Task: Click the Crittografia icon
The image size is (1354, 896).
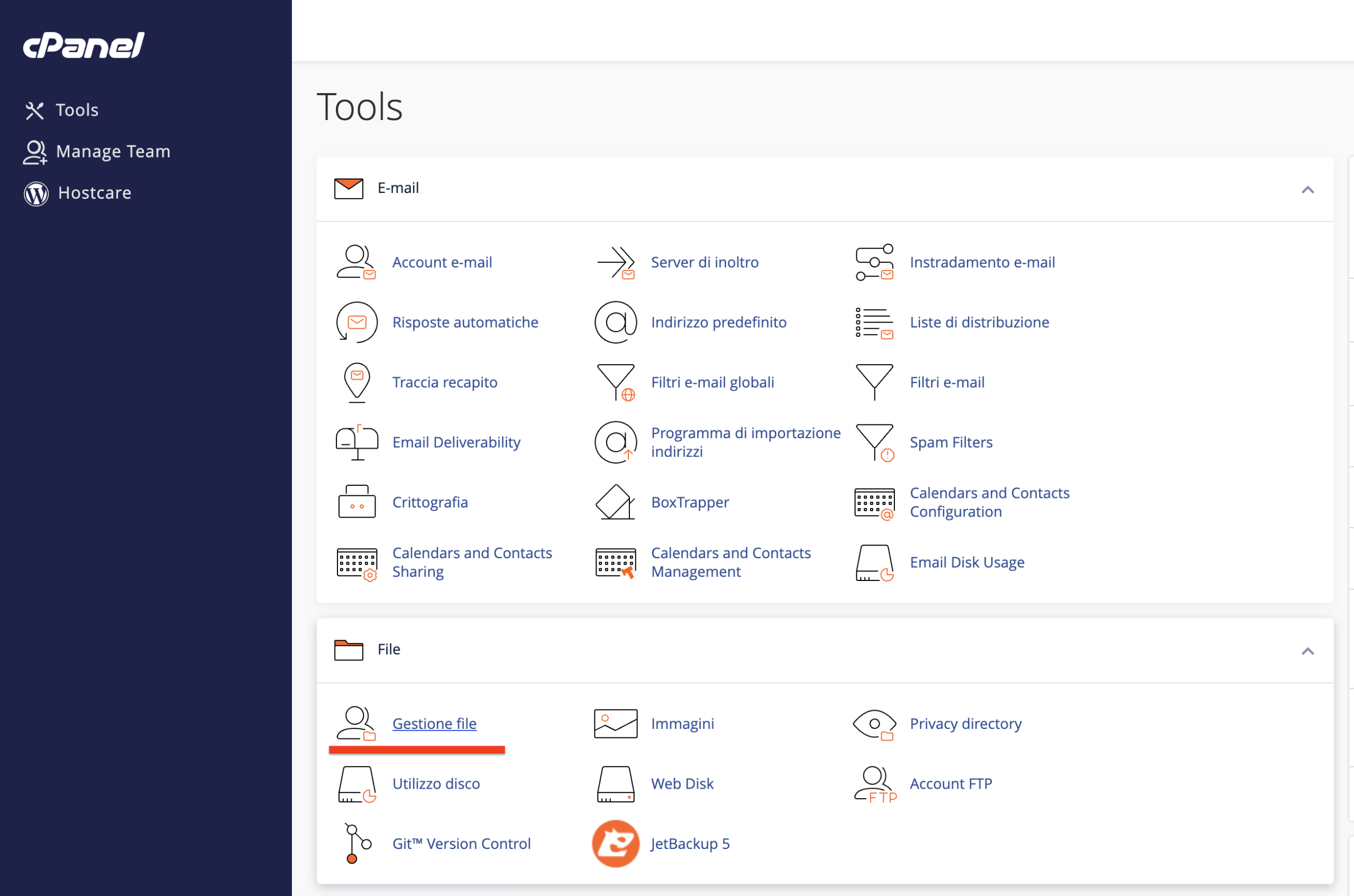Action: (x=357, y=502)
